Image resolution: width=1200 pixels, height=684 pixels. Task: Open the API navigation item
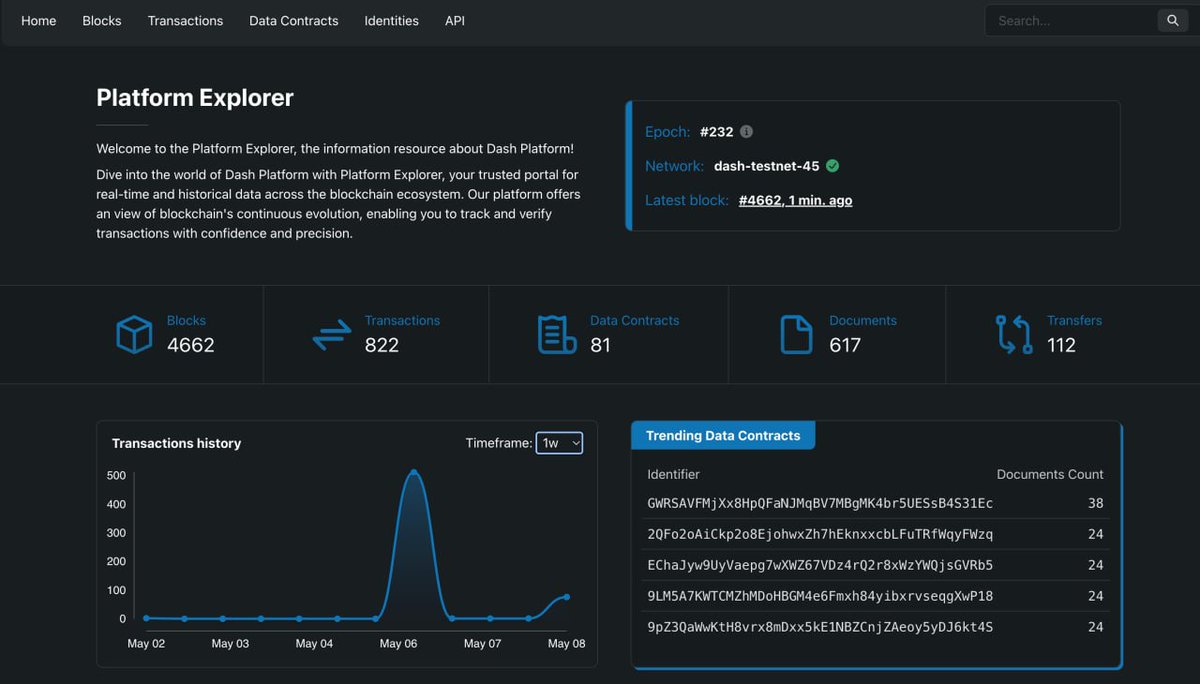455,20
